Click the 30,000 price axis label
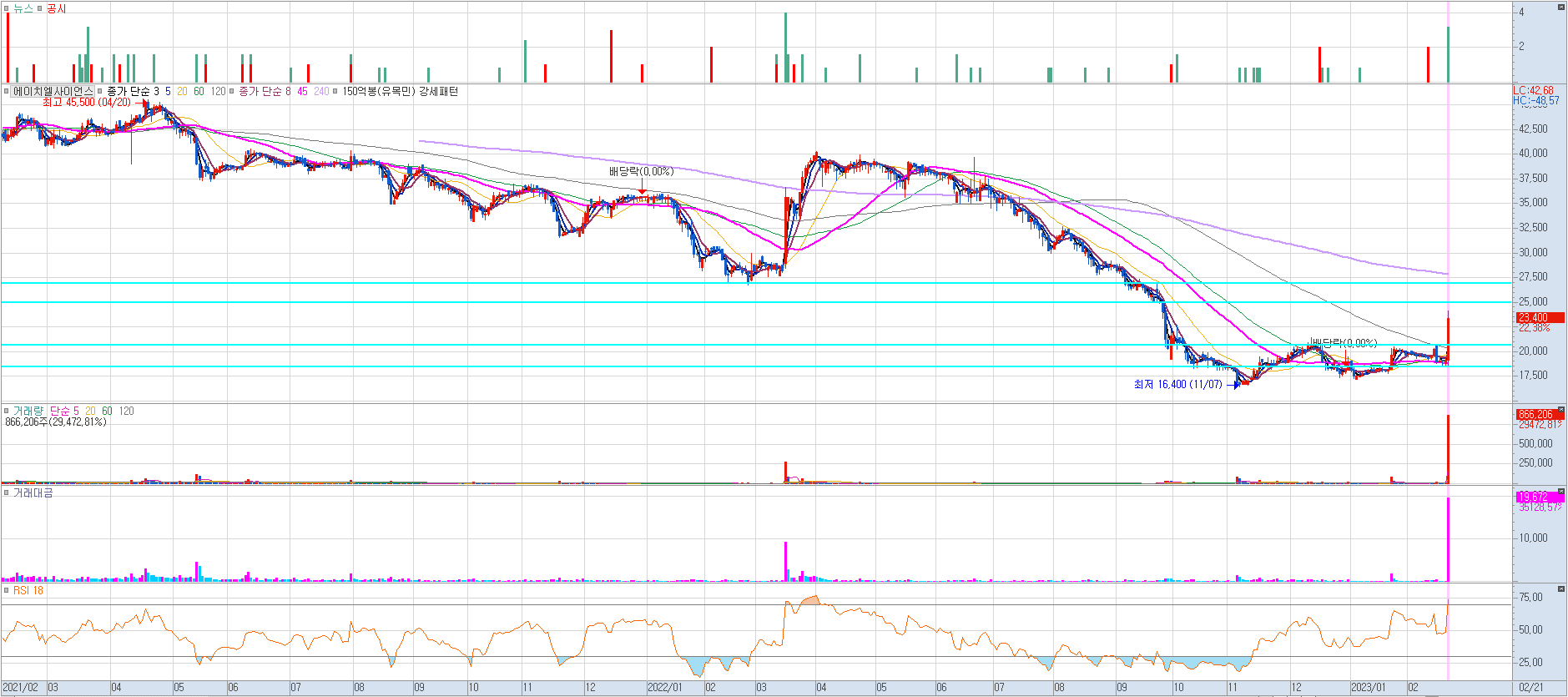The width and height of the screenshot is (1568, 697). pos(1534,252)
